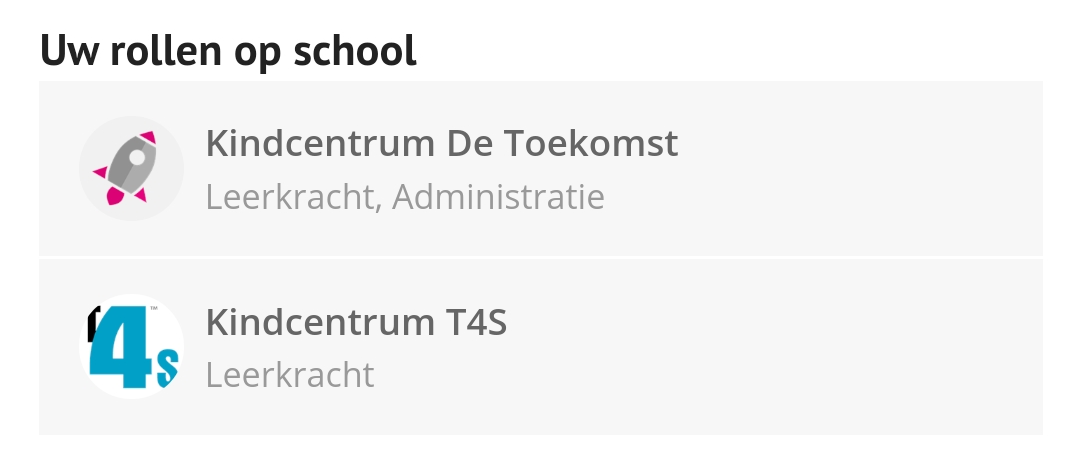Click the T4S text in second school name
Viewport: 1080px width, 461px height.
472,322
